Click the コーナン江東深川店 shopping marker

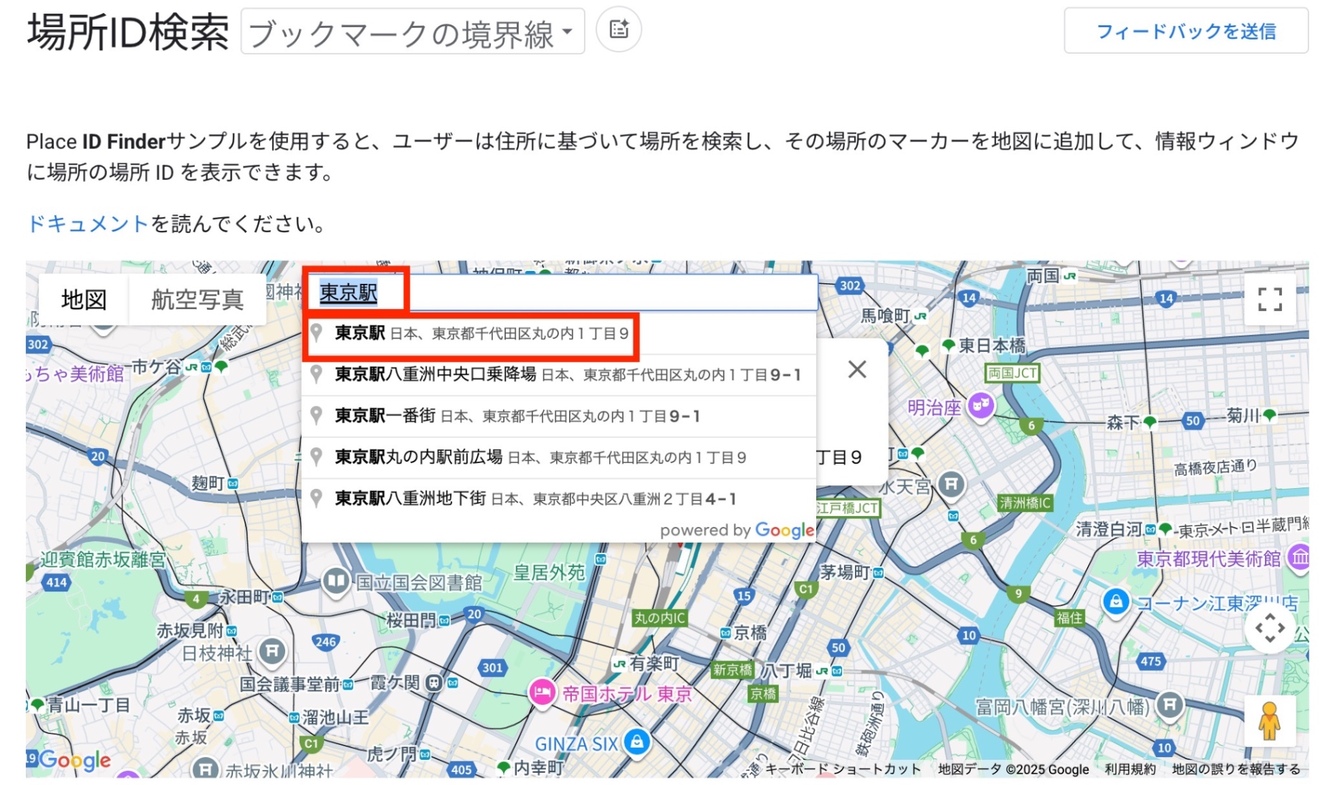[1115, 603]
